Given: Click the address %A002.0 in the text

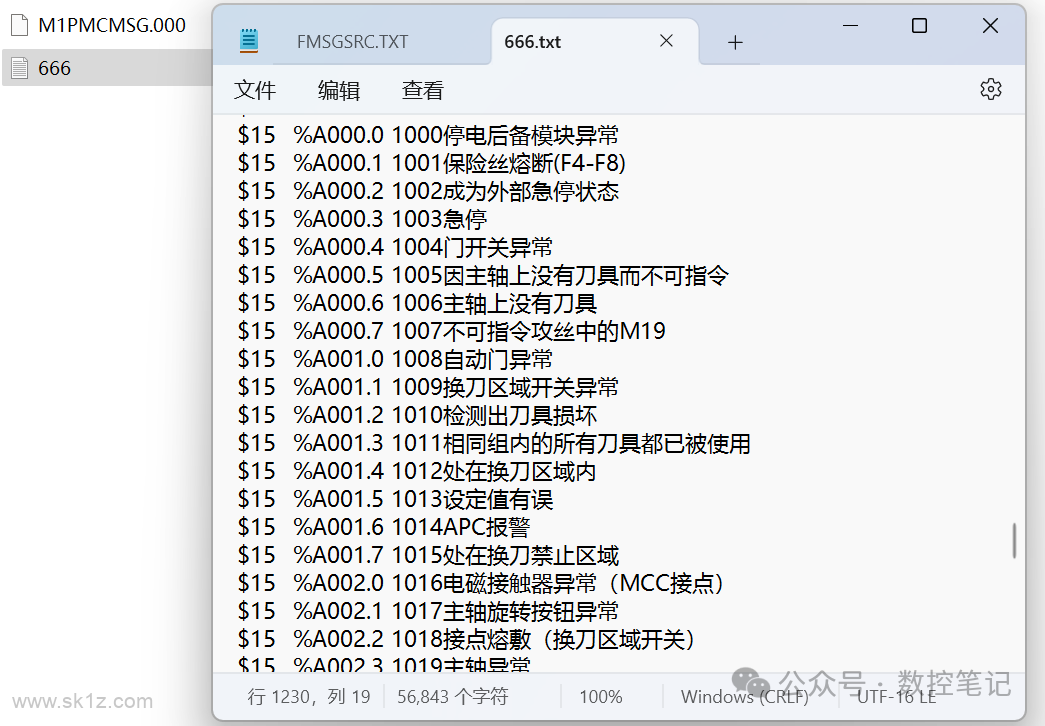Looking at the screenshot, I should 339,583.
